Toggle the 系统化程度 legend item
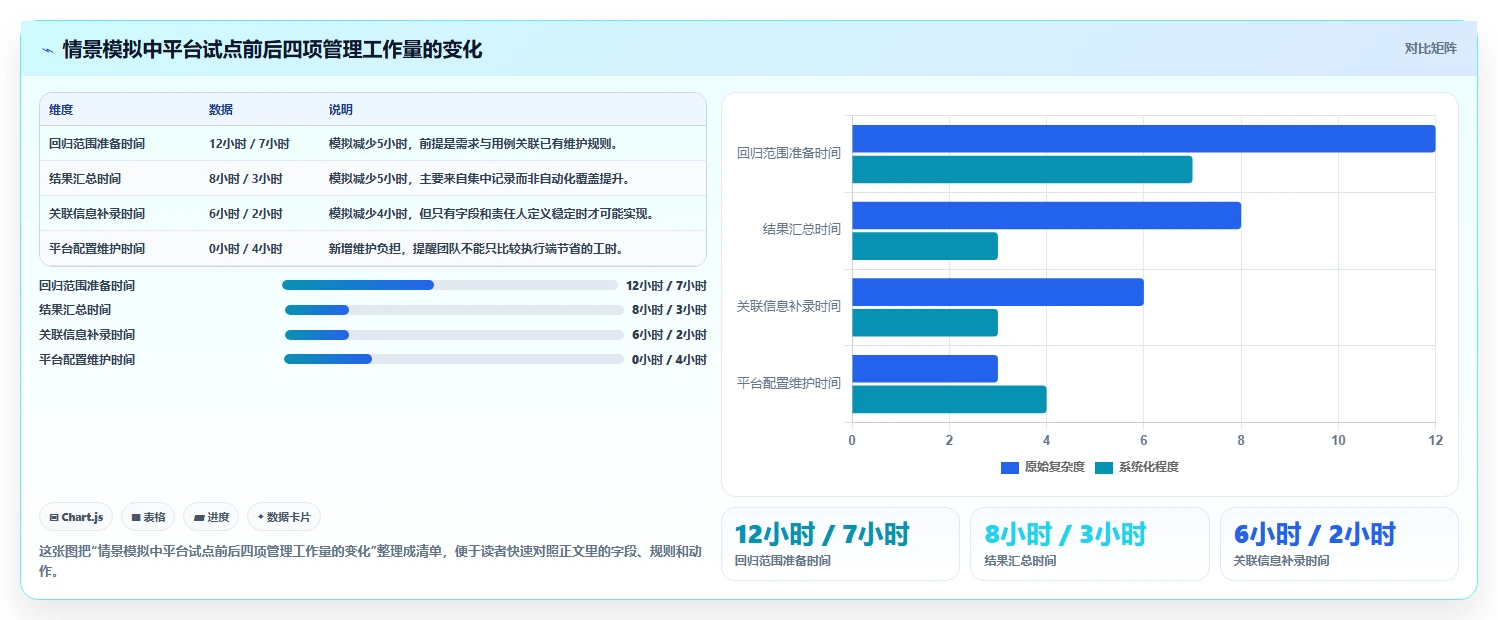1498x620 pixels. click(1137, 468)
